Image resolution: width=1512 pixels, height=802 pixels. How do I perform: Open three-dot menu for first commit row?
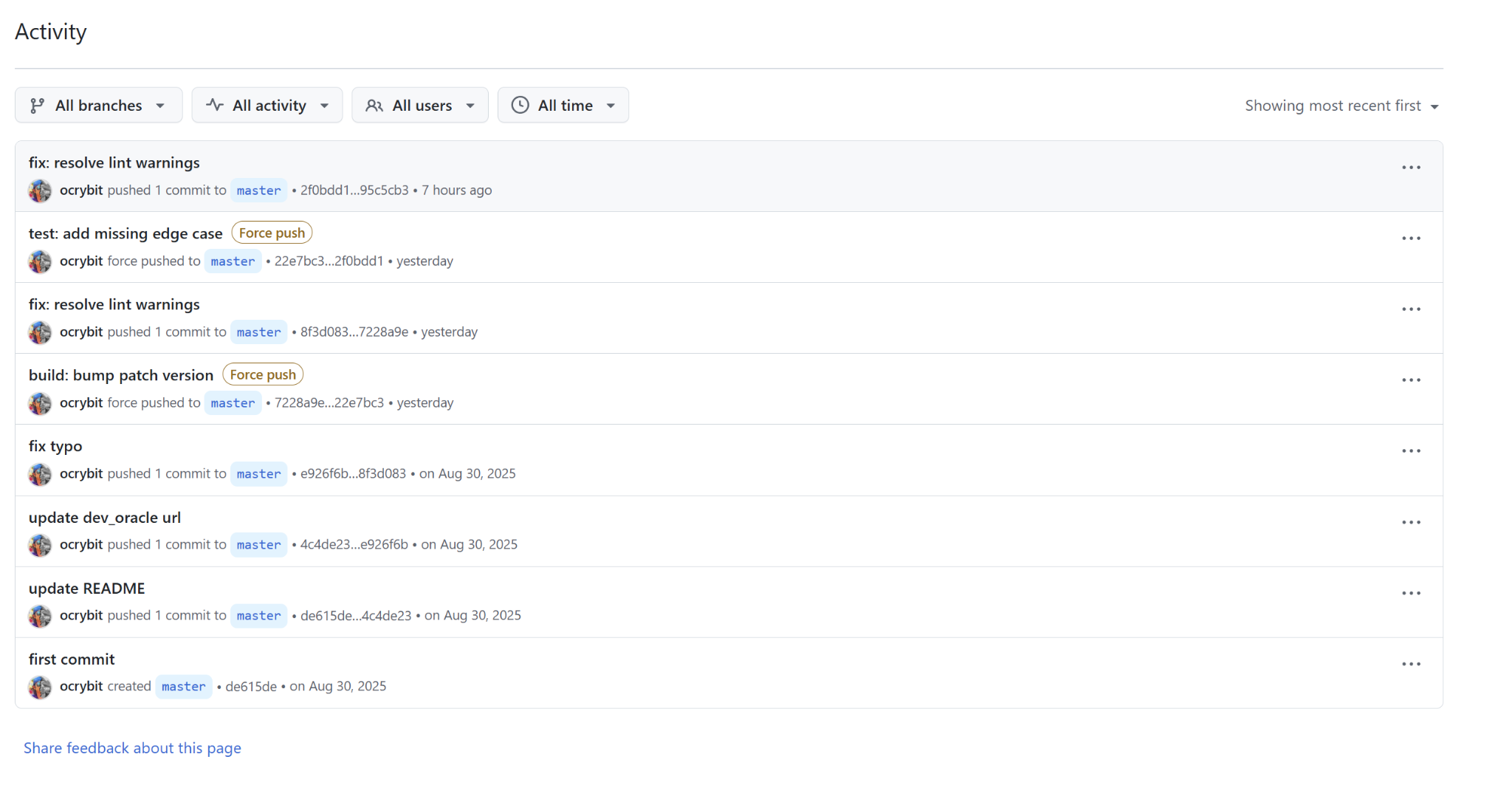pyautogui.click(x=1411, y=664)
